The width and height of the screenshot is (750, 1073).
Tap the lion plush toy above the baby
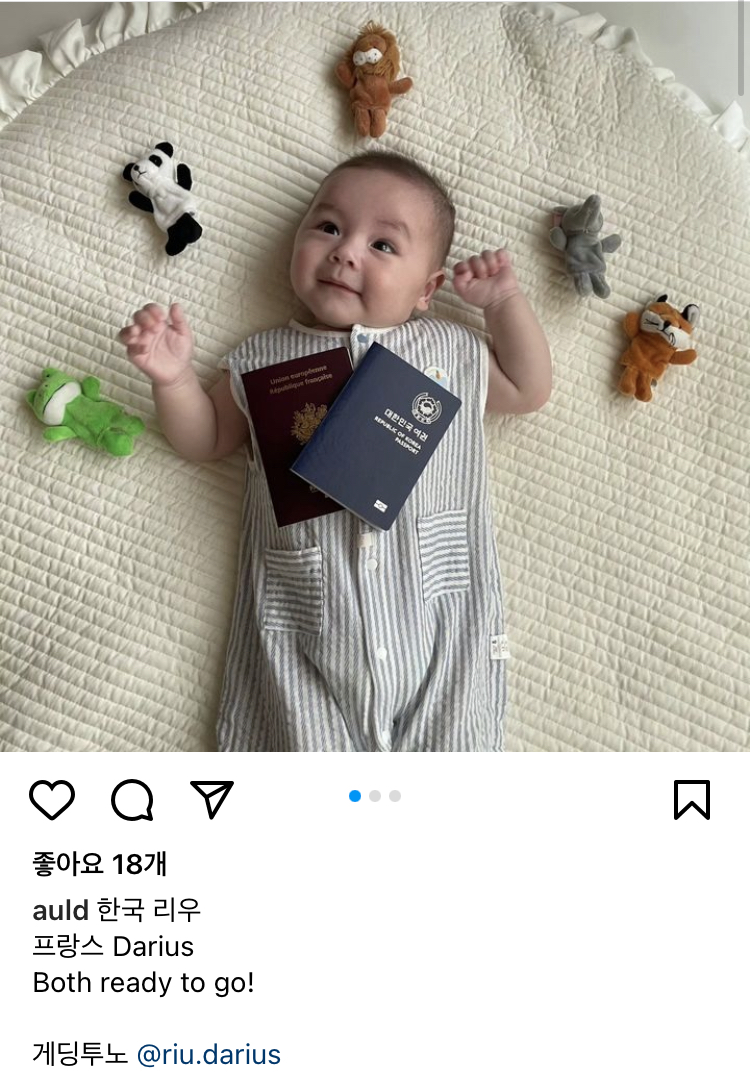(373, 78)
